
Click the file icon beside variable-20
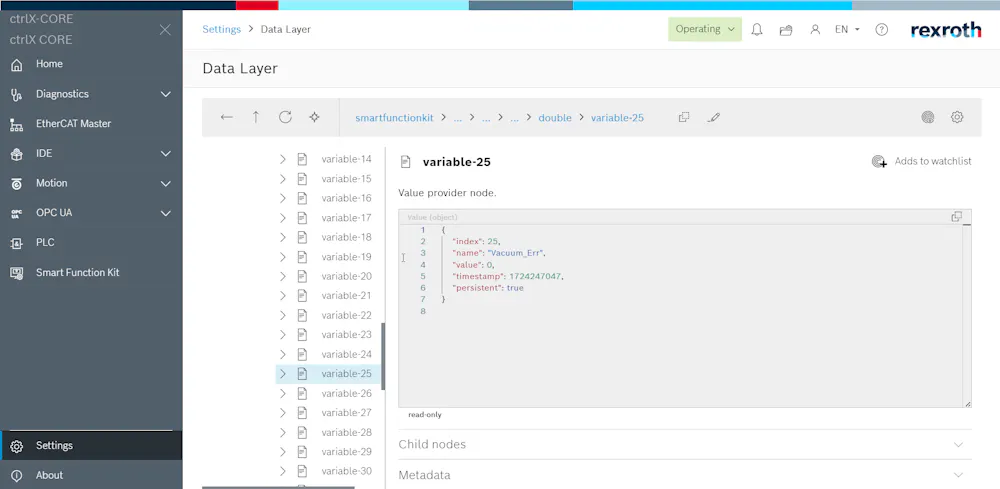302,276
